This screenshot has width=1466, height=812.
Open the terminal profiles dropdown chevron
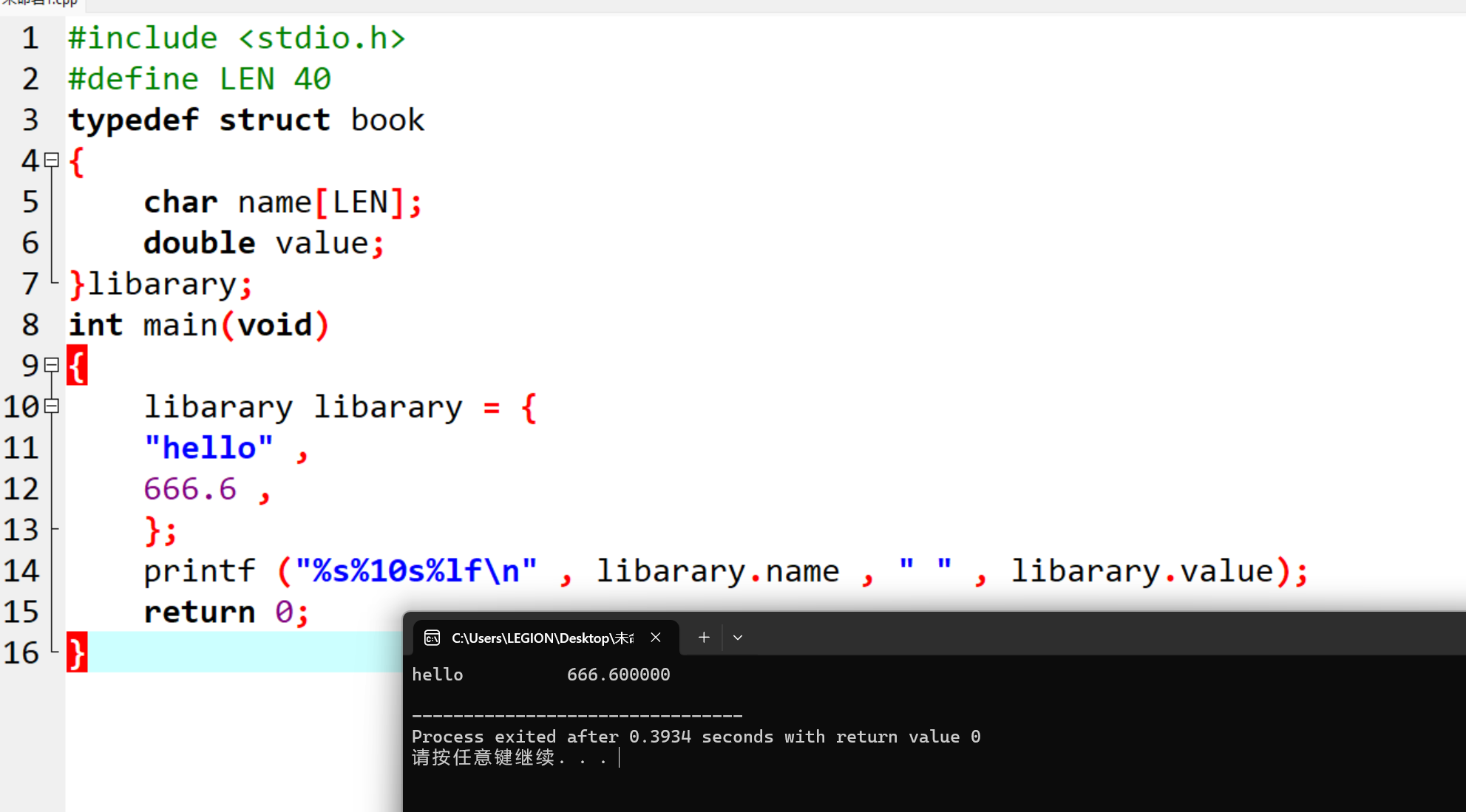[x=738, y=638]
